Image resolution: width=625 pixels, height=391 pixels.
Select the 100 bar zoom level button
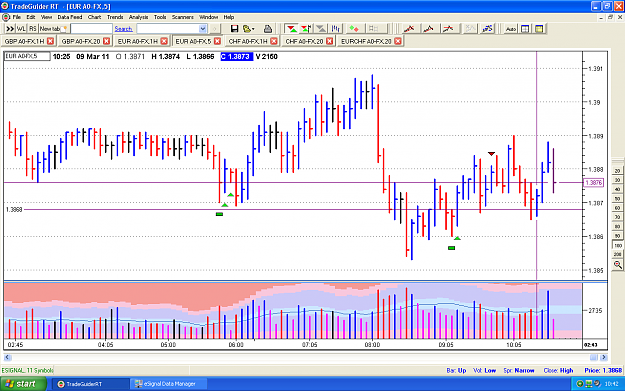point(618,245)
